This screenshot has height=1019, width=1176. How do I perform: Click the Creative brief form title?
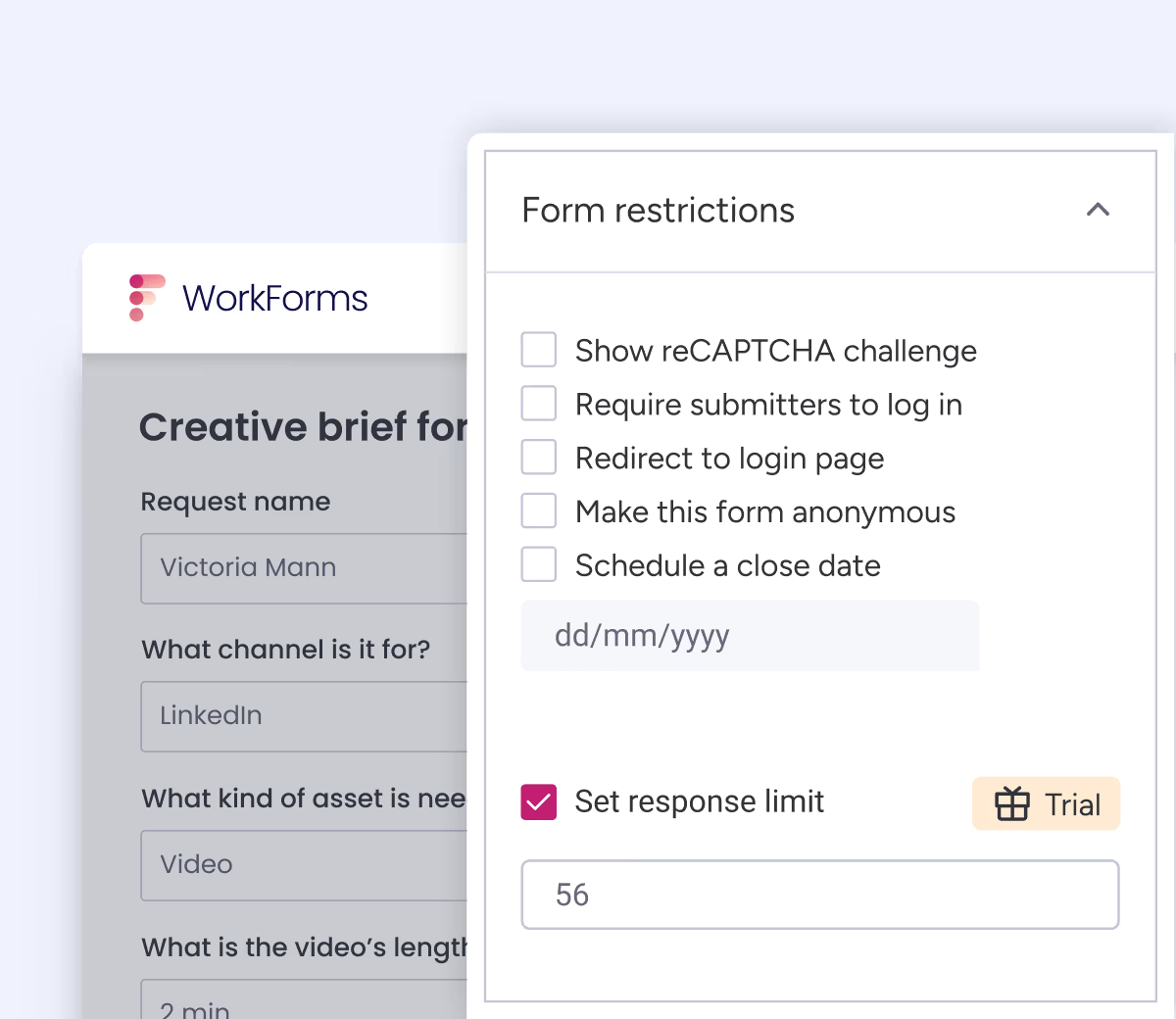click(x=304, y=427)
